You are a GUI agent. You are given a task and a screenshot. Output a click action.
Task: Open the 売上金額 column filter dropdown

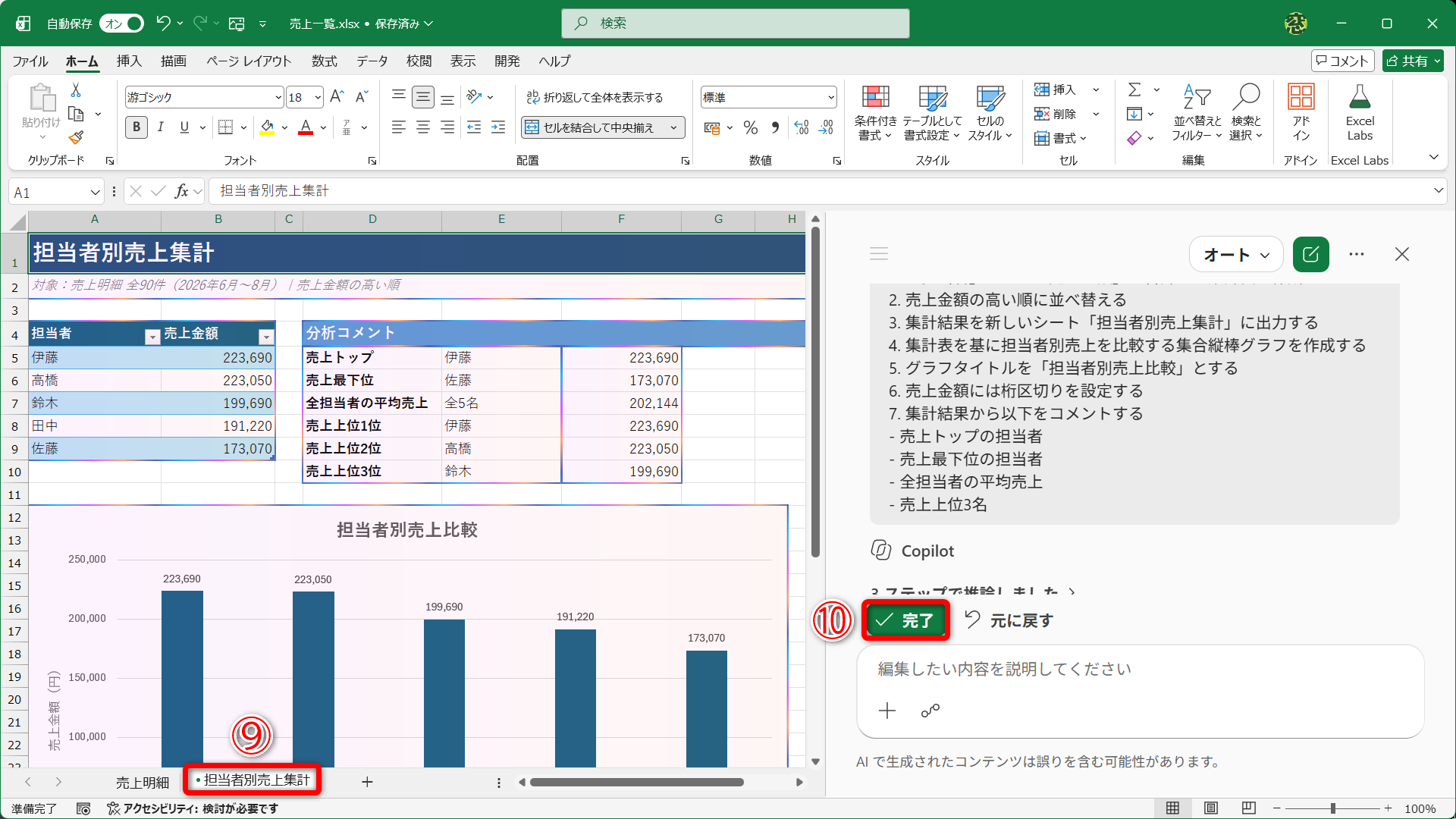pos(266,337)
